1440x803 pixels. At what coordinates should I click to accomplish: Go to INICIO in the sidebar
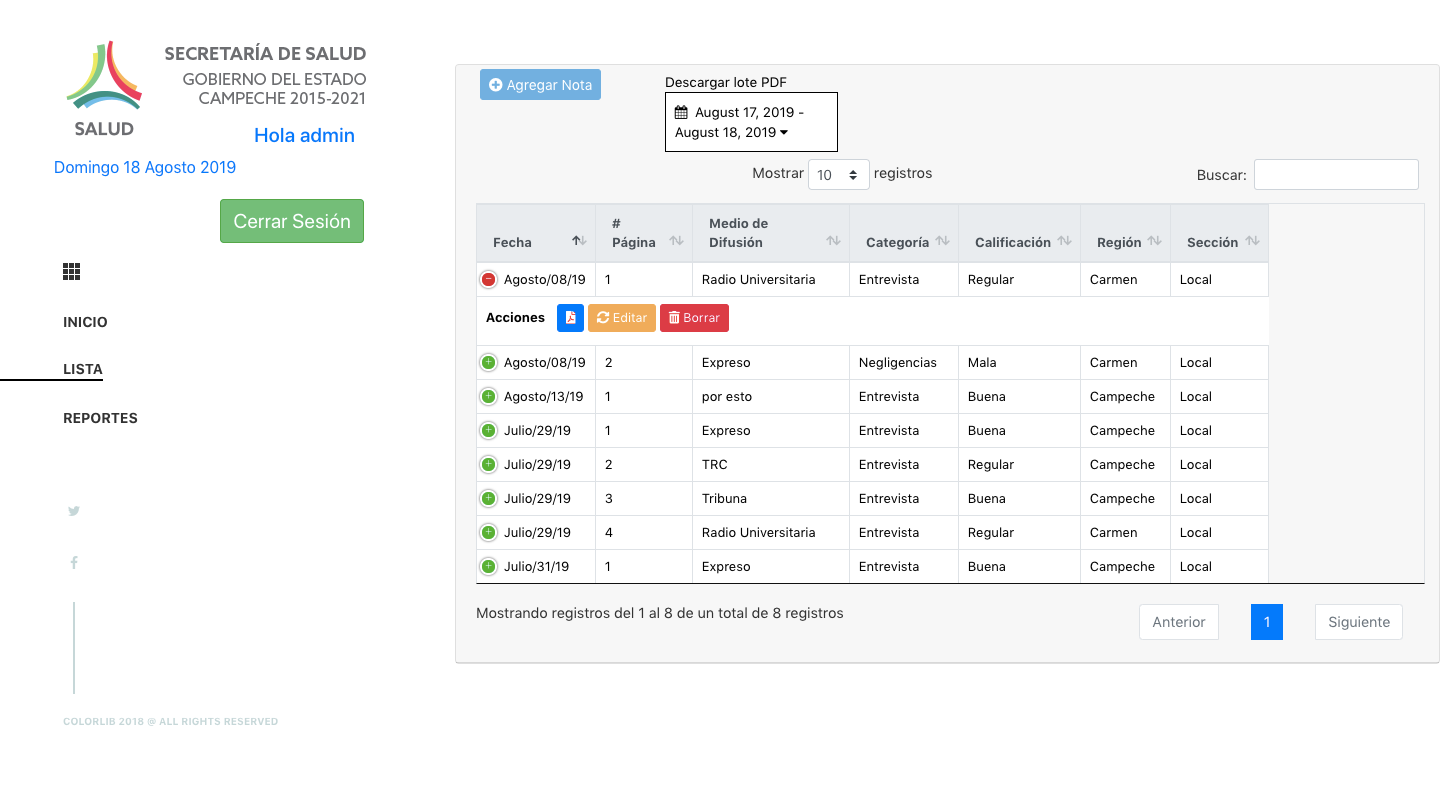coord(85,322)
